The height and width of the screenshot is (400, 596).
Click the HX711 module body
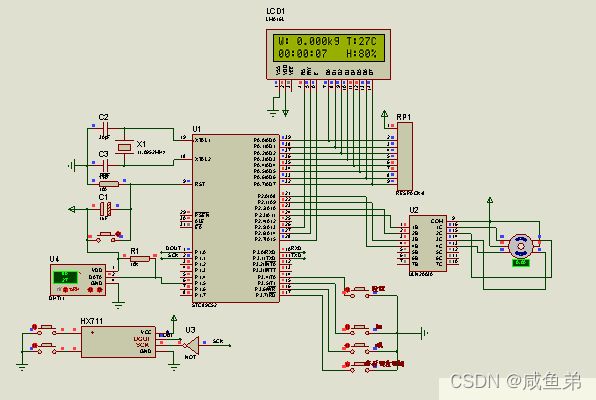[118, 341]
